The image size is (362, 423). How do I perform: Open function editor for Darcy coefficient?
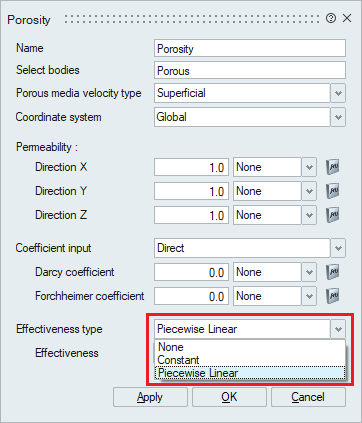pyautogui.click(x=332, y=272)
